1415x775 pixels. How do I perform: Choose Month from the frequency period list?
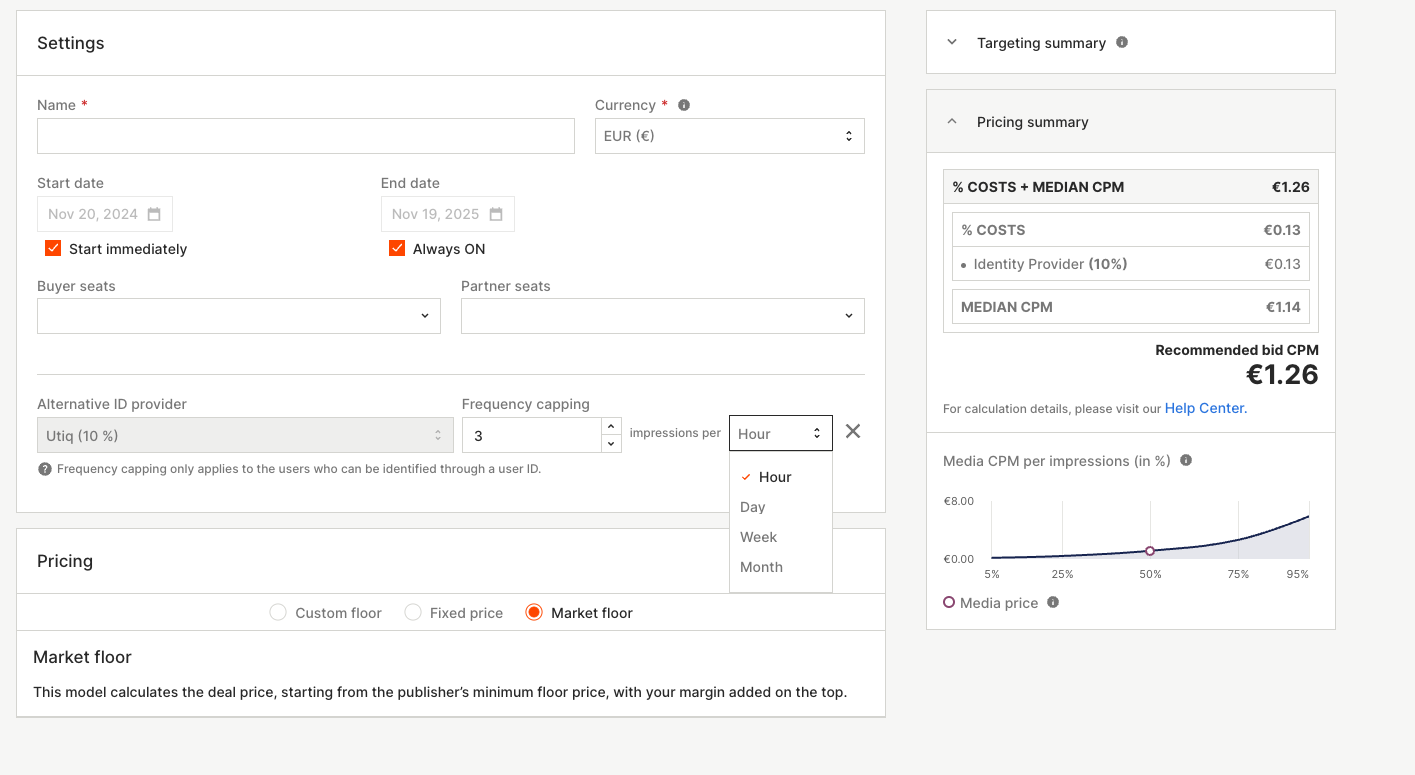(761, 567)
